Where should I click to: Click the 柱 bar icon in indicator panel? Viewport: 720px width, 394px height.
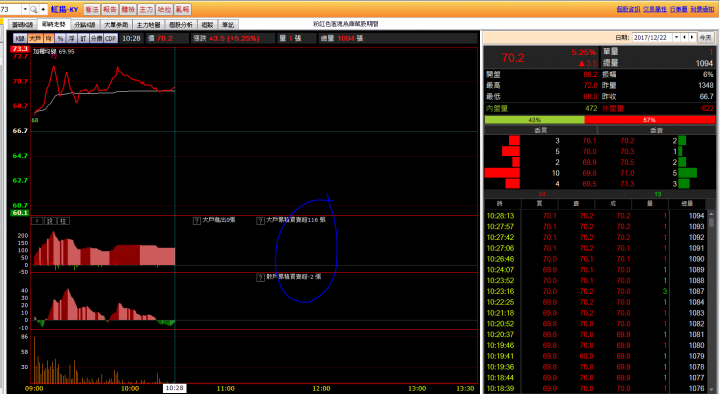pos(63,221)
